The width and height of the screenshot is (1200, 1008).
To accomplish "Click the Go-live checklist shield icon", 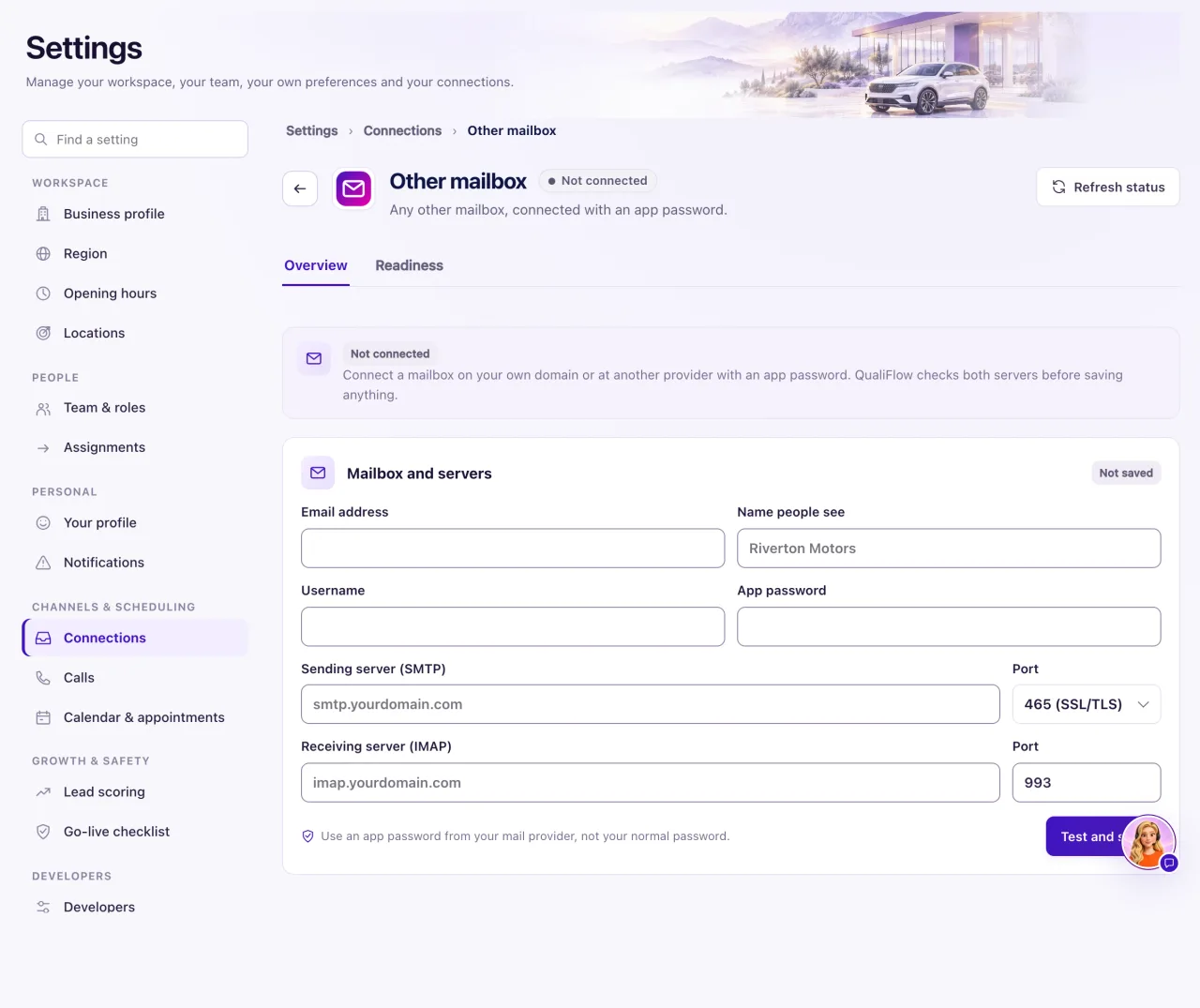I will pos(43,832).
